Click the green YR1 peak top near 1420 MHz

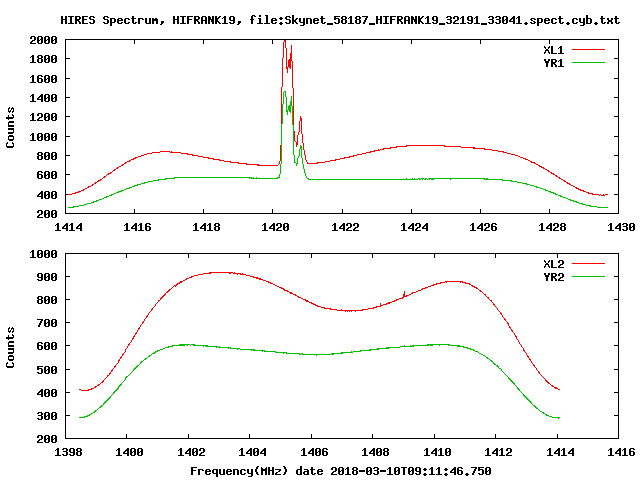click(284, 93)
